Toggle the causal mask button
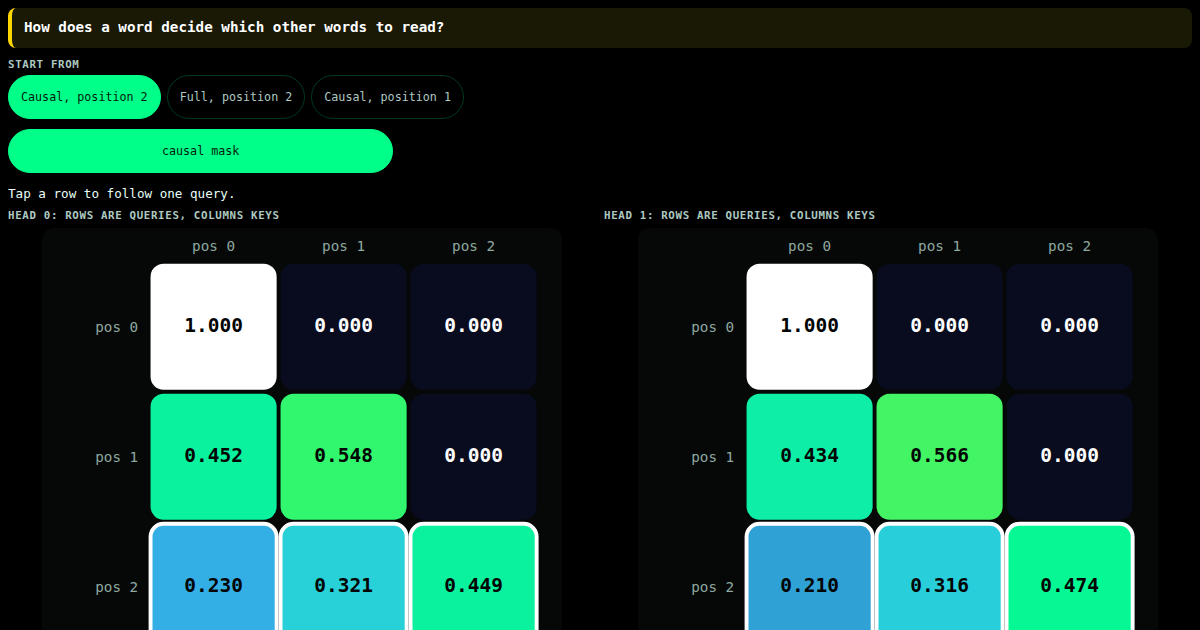Image resolution: width=1200 pixels, height=630 pixels. click(200, 151)
